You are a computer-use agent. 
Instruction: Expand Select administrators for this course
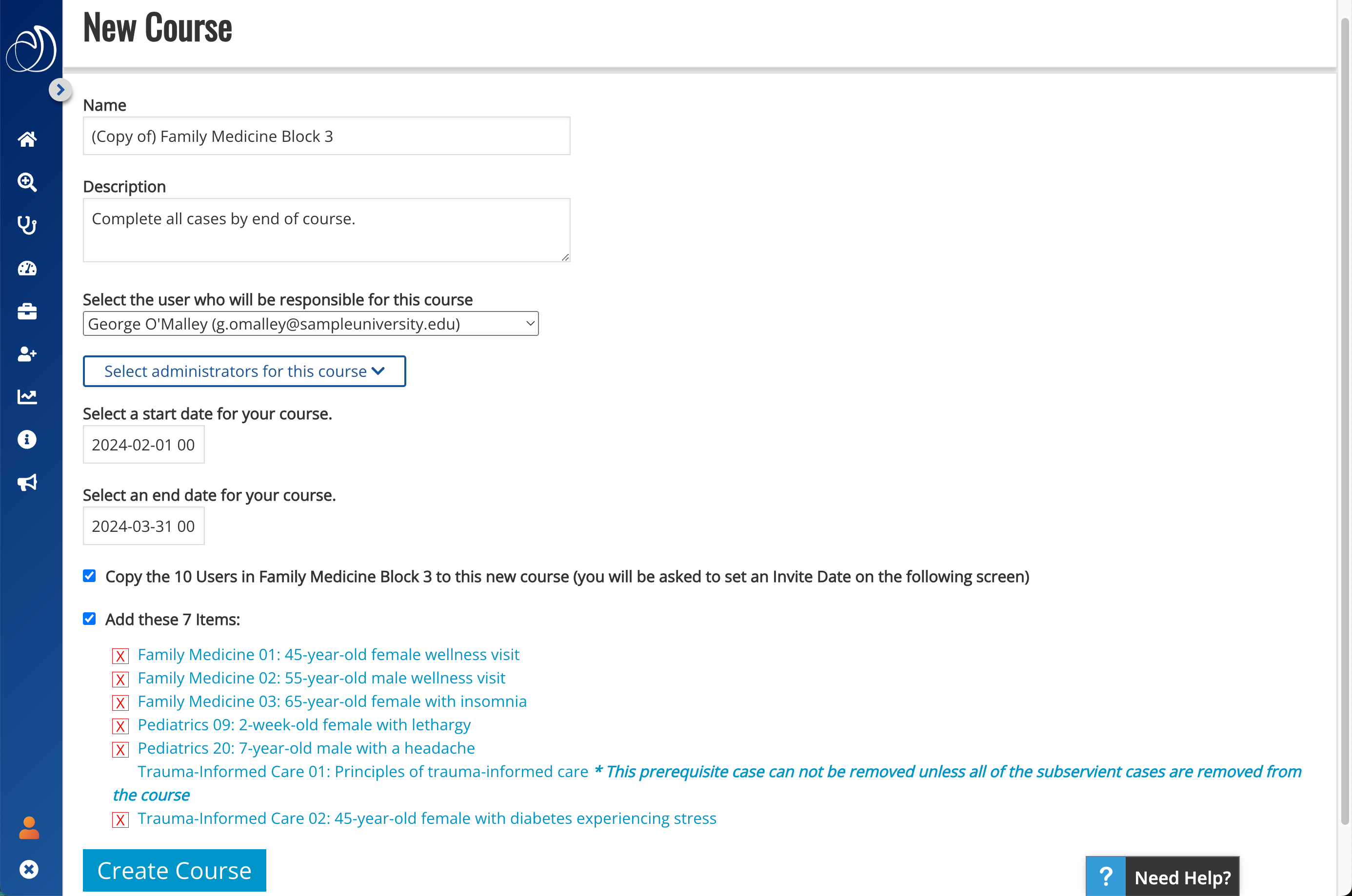pyautogui.click(x=244, y=371)
